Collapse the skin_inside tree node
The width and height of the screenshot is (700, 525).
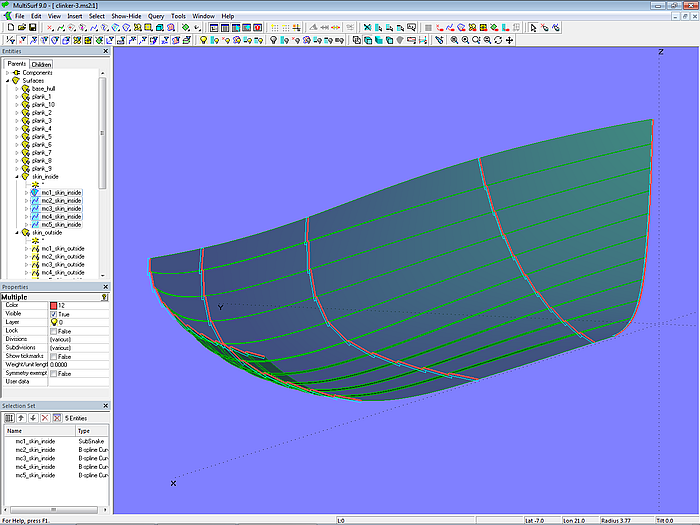16,176
